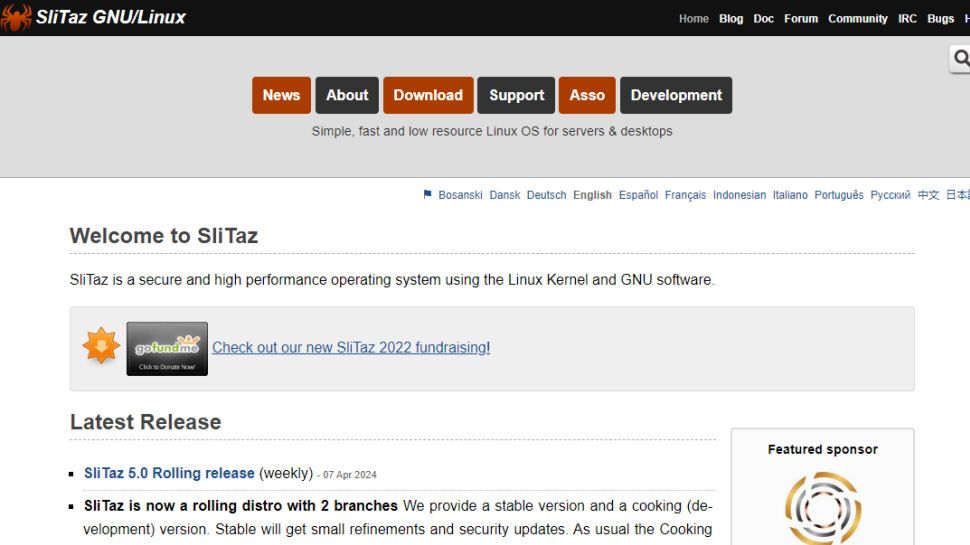970x545 pixels.
Task: Switch language to 中文
Action: [x=928, y=195]
